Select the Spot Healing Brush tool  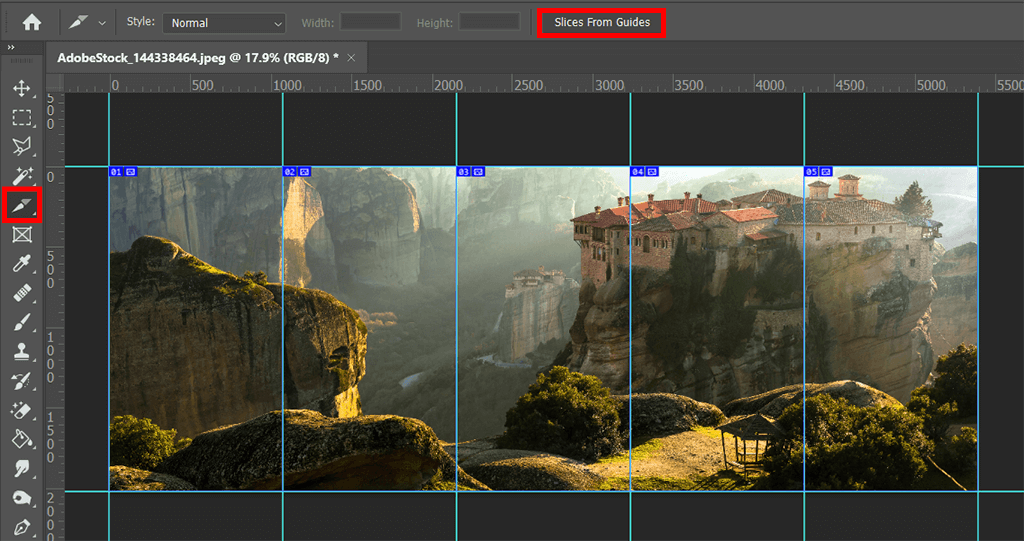click(22, 293)
